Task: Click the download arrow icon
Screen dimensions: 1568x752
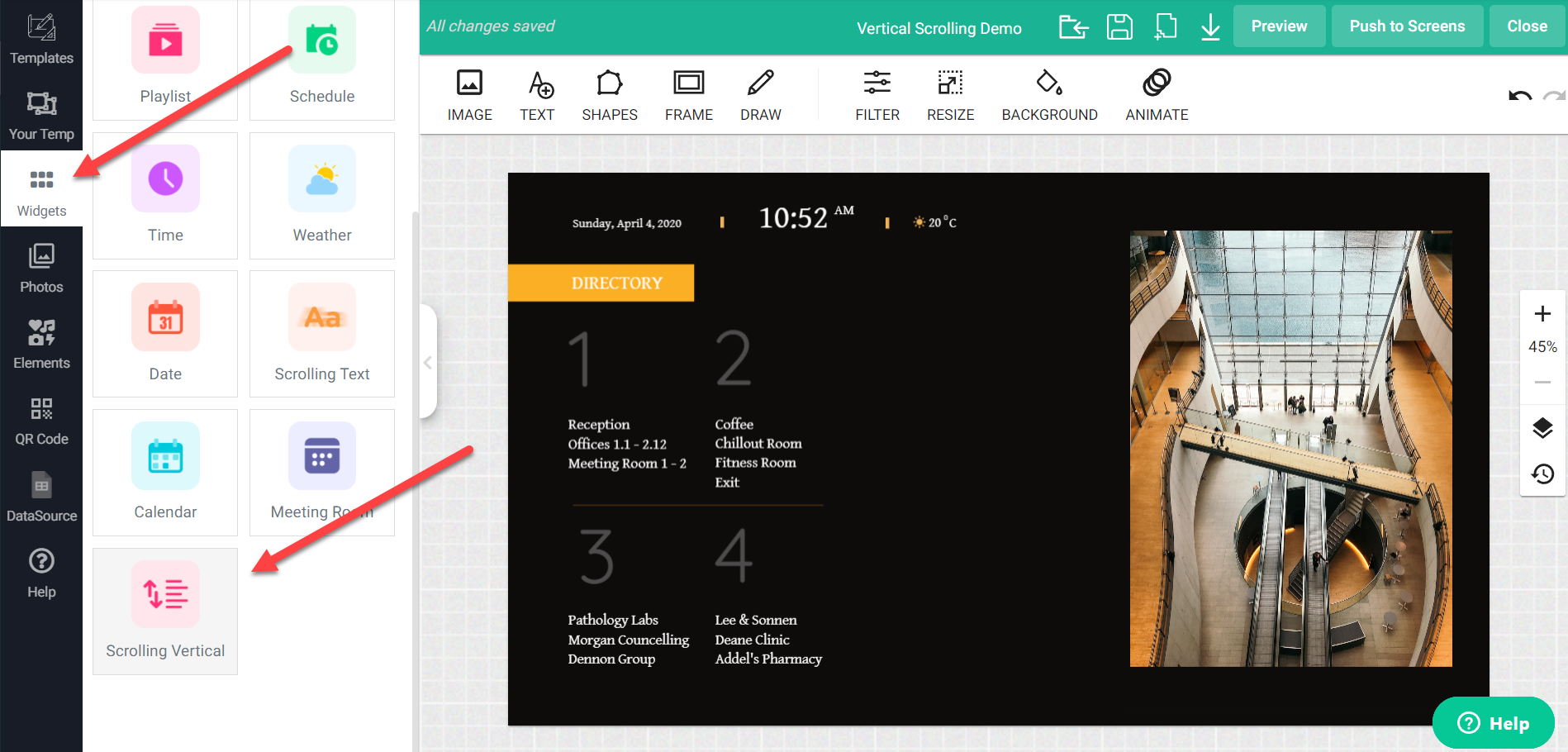Action: [x=1209, y=26]
